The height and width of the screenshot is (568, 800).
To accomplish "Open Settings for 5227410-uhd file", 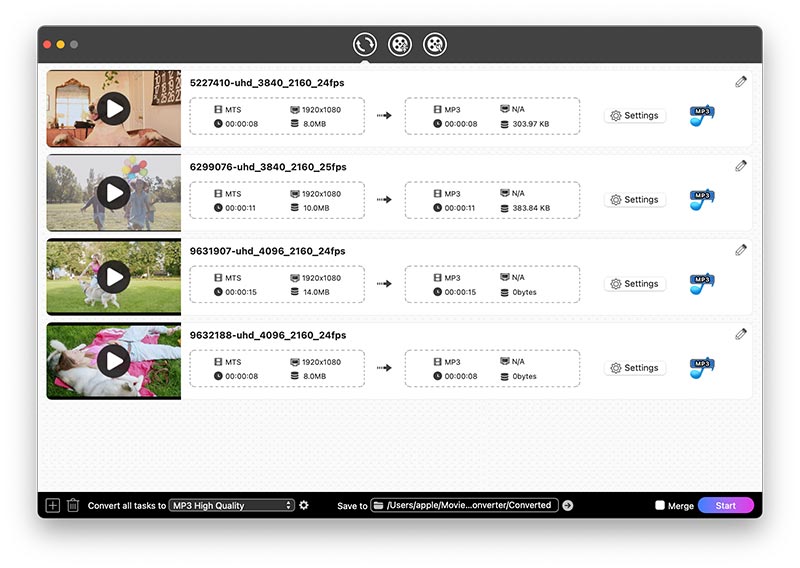I will [x=635, y=115].
